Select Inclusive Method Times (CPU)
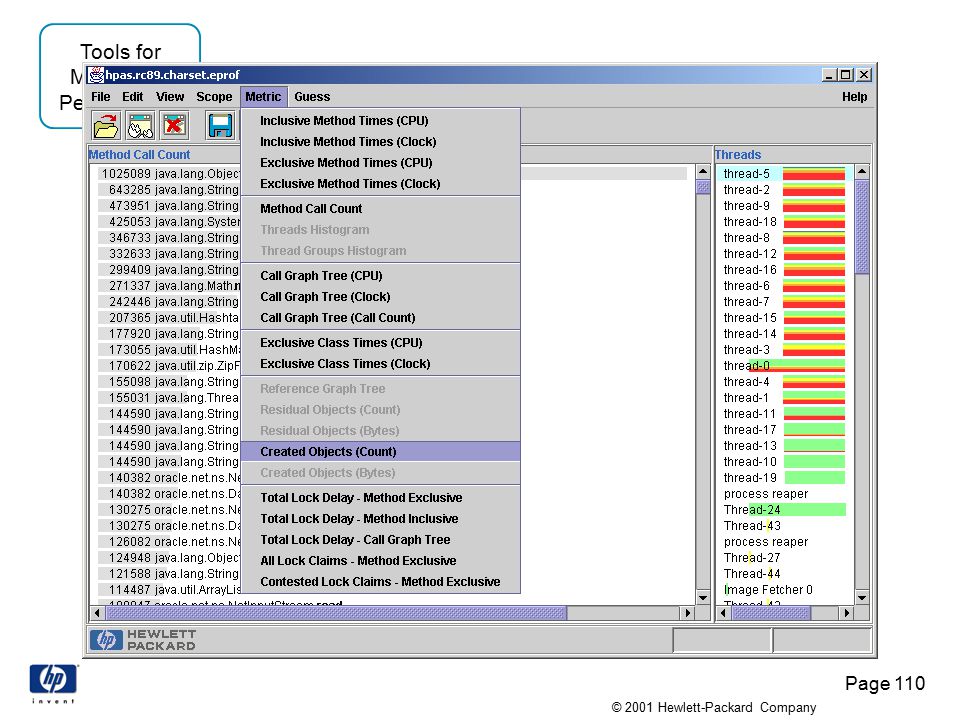960x720 pixels. tap(380, 121)
